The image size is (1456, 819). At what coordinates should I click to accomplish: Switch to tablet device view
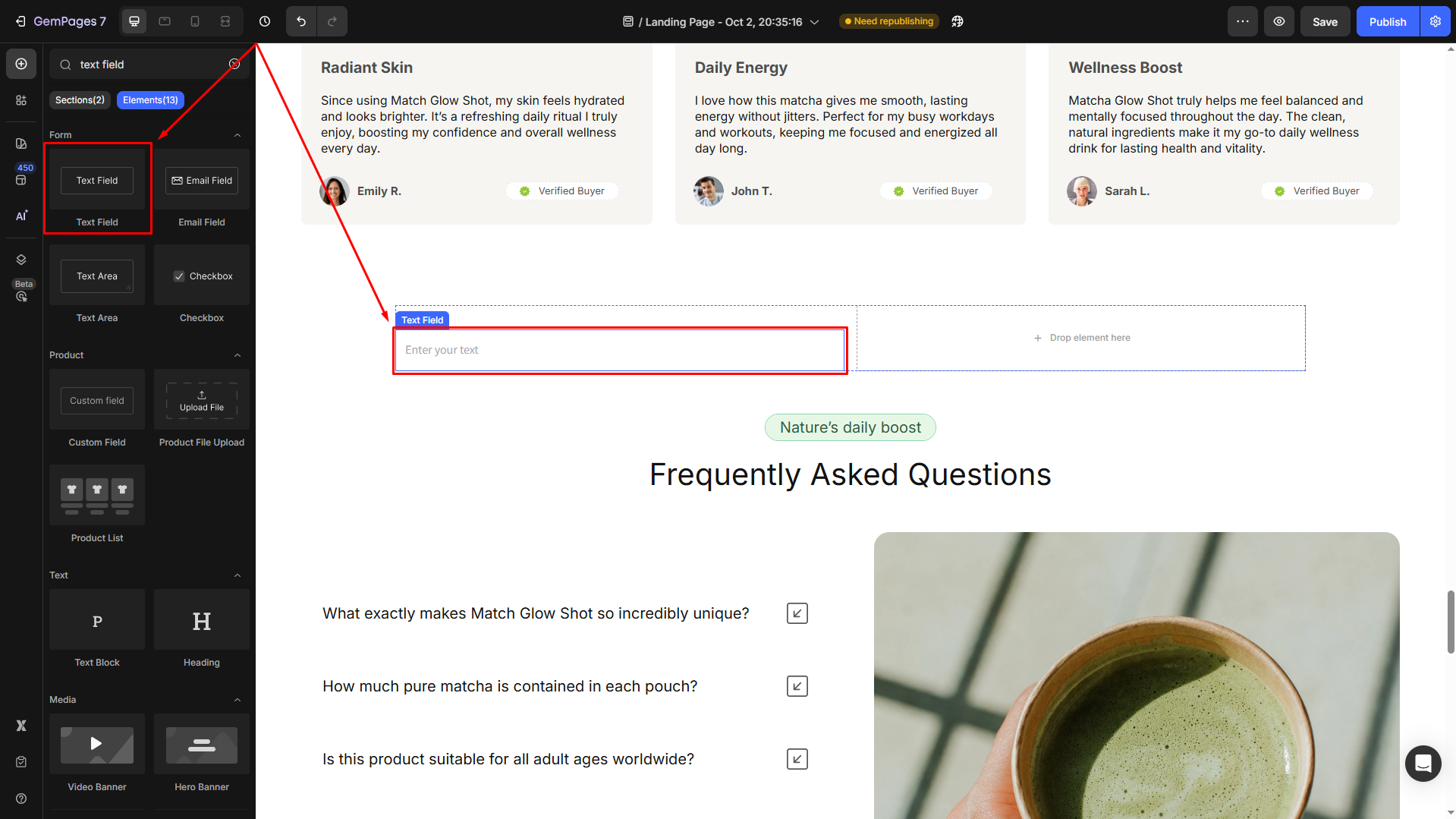165,21
